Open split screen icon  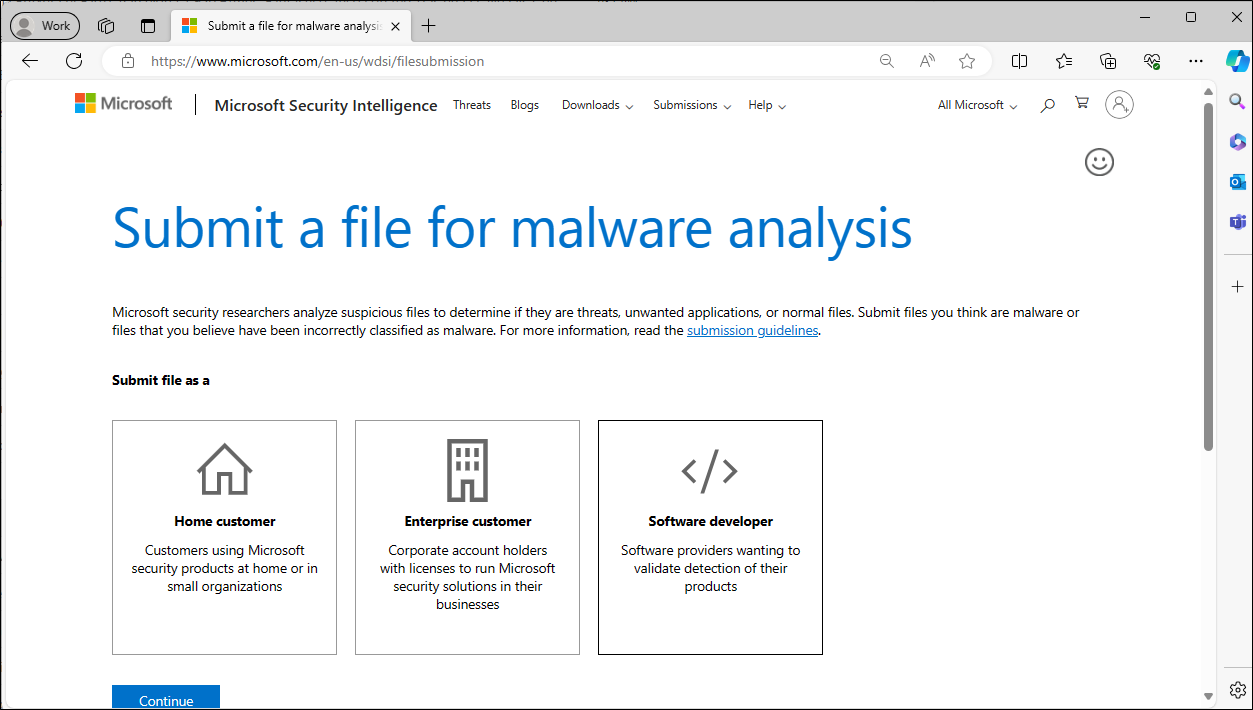(1020, 61)
